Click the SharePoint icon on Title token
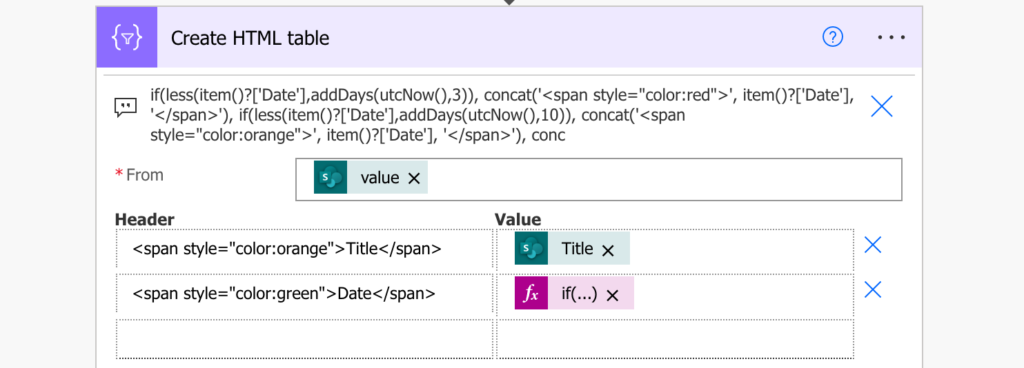1024x368 pixels. [x=531, y=248]
